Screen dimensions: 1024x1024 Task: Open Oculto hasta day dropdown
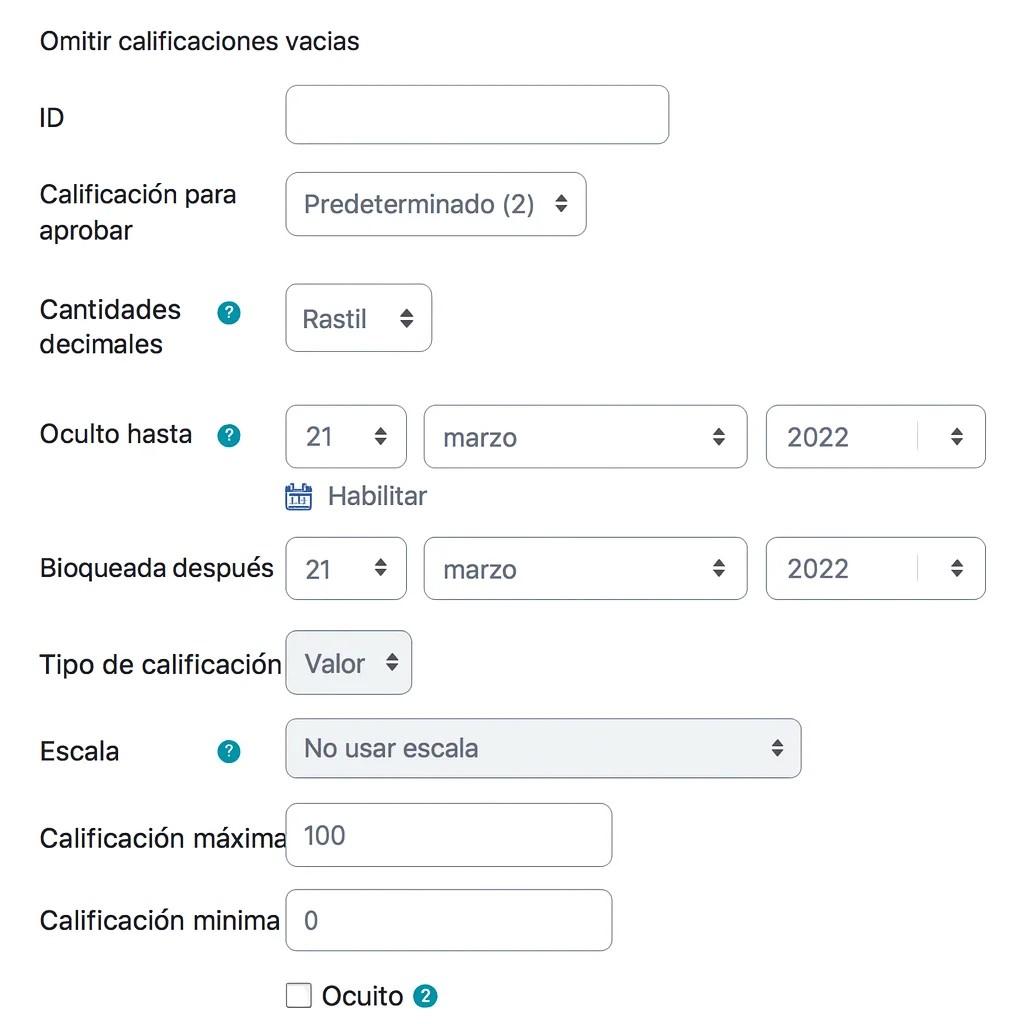(346, 437)
